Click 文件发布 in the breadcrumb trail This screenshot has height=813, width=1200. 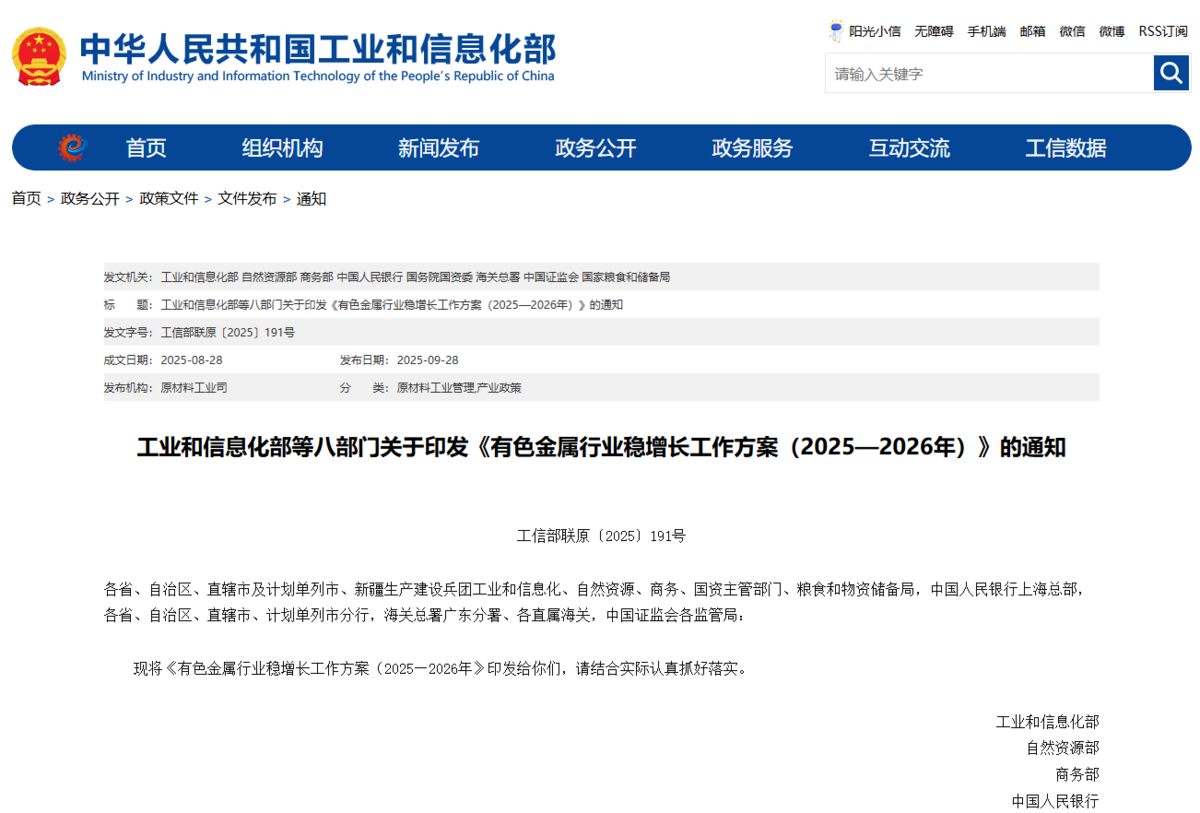pos(247,199)
